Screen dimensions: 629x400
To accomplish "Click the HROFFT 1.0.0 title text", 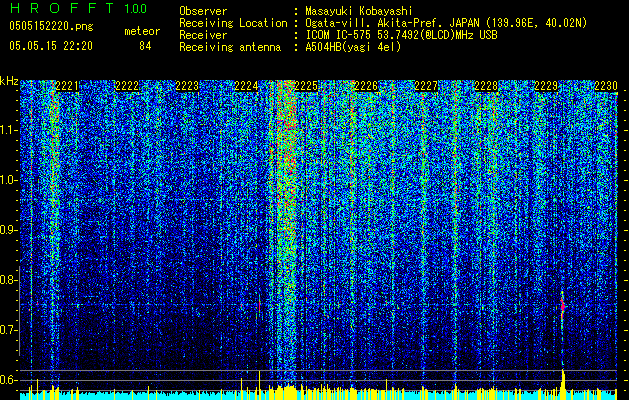I will point(79,8).
